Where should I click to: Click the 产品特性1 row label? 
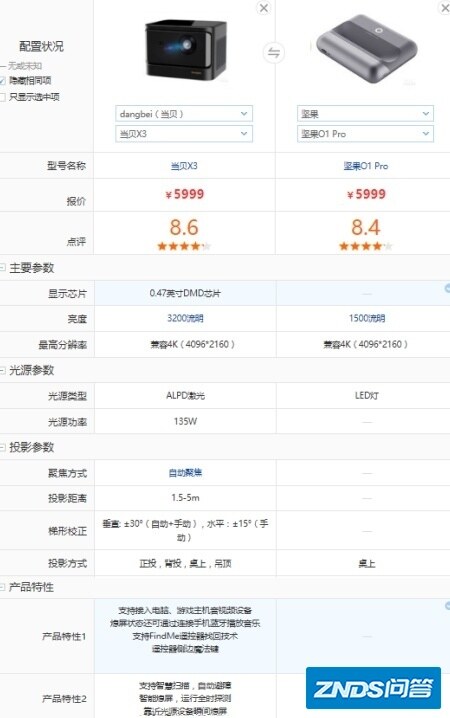64,636
